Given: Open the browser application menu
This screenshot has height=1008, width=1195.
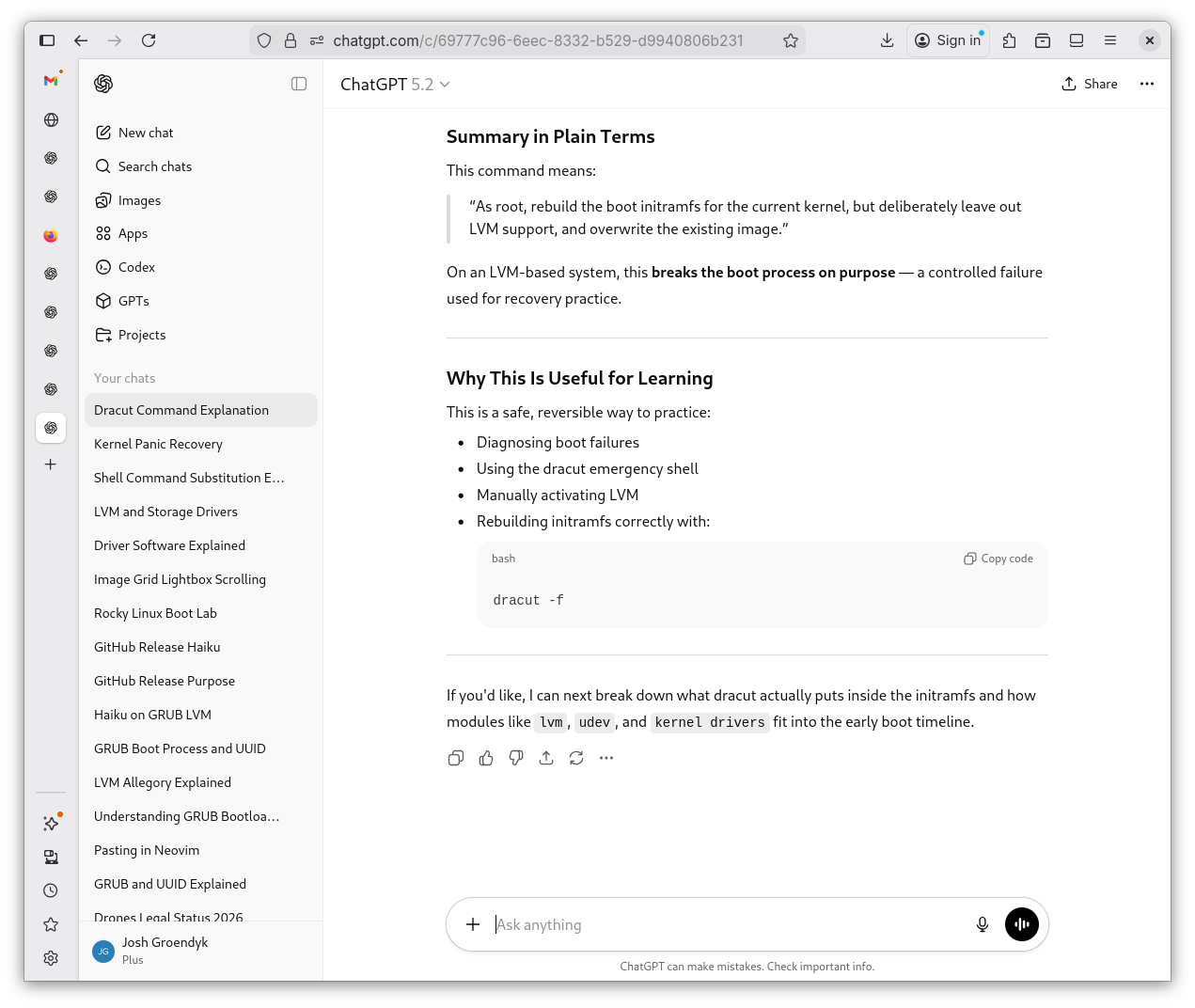Looking at the screenshot, I should [1110, 40].
